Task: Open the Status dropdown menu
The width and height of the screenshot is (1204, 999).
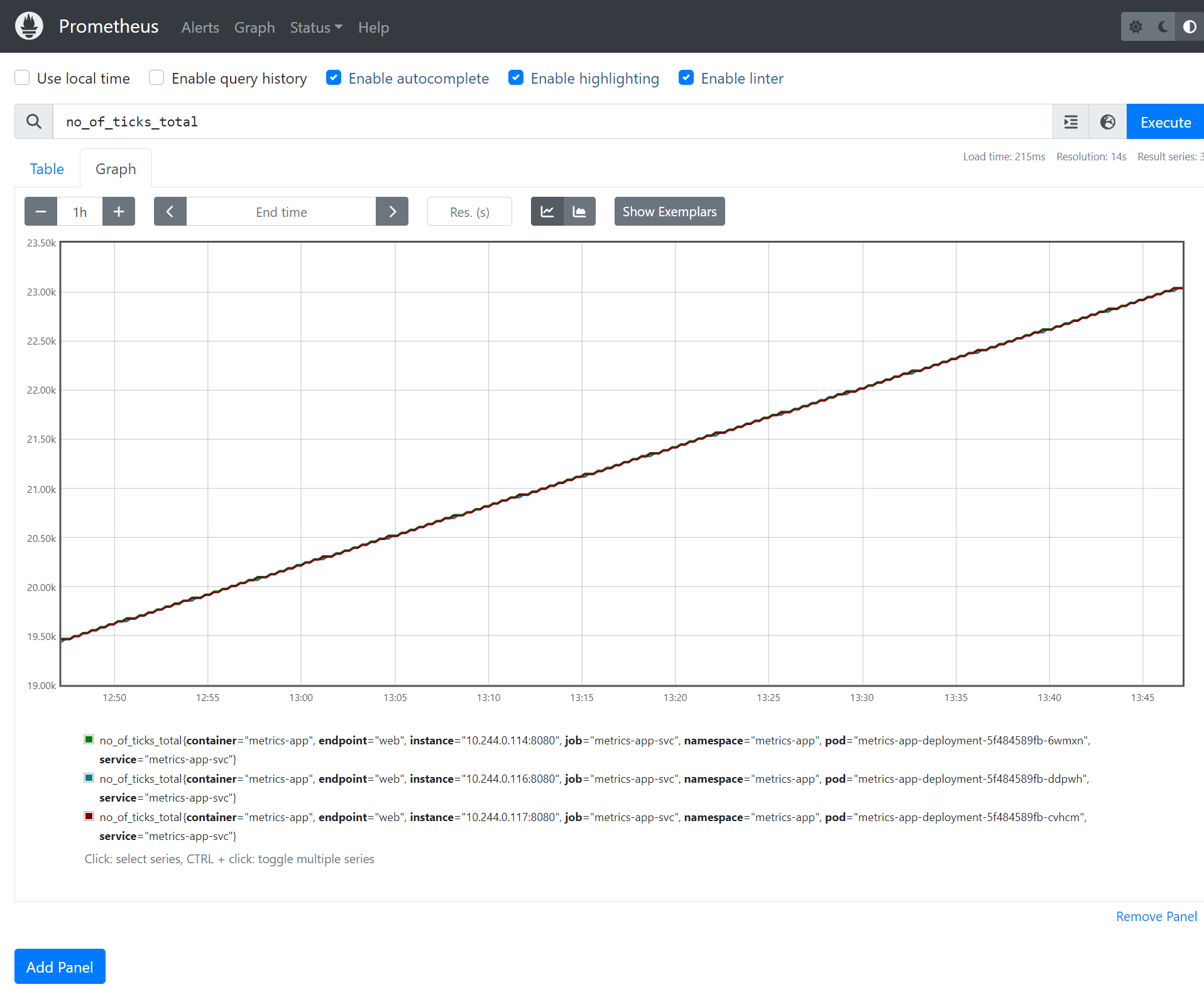Action: [316, 28]
